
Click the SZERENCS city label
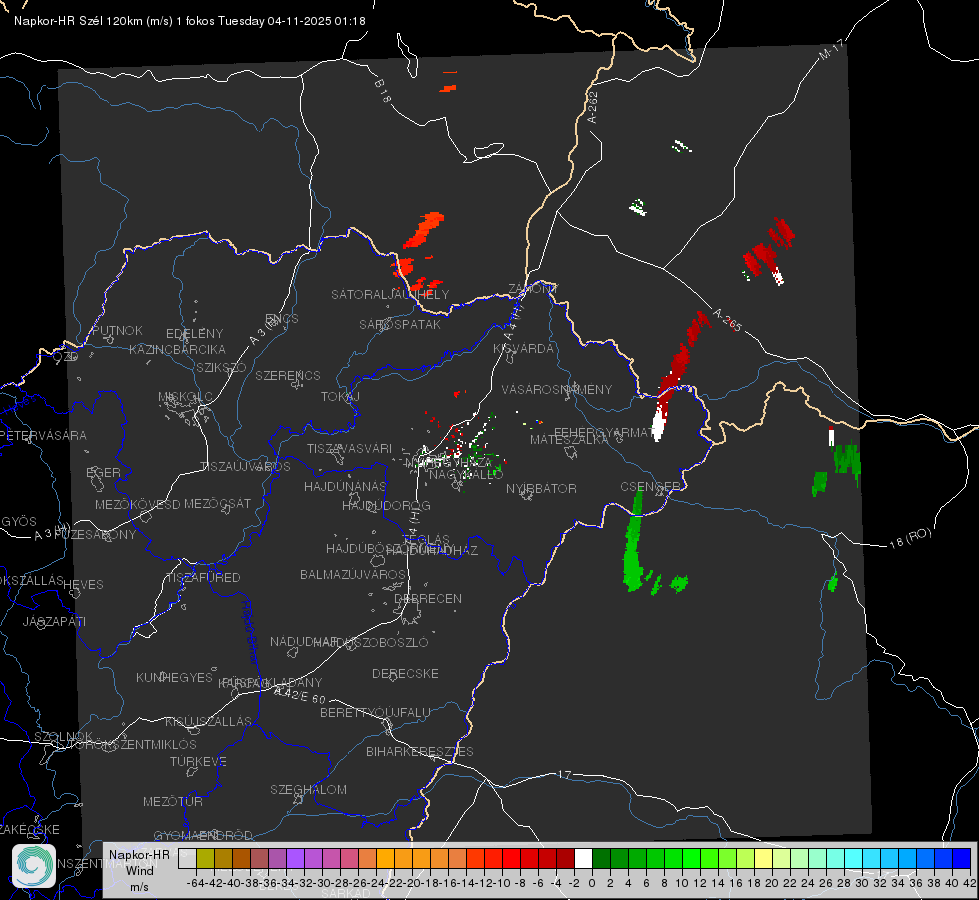[x=288, y=375]
